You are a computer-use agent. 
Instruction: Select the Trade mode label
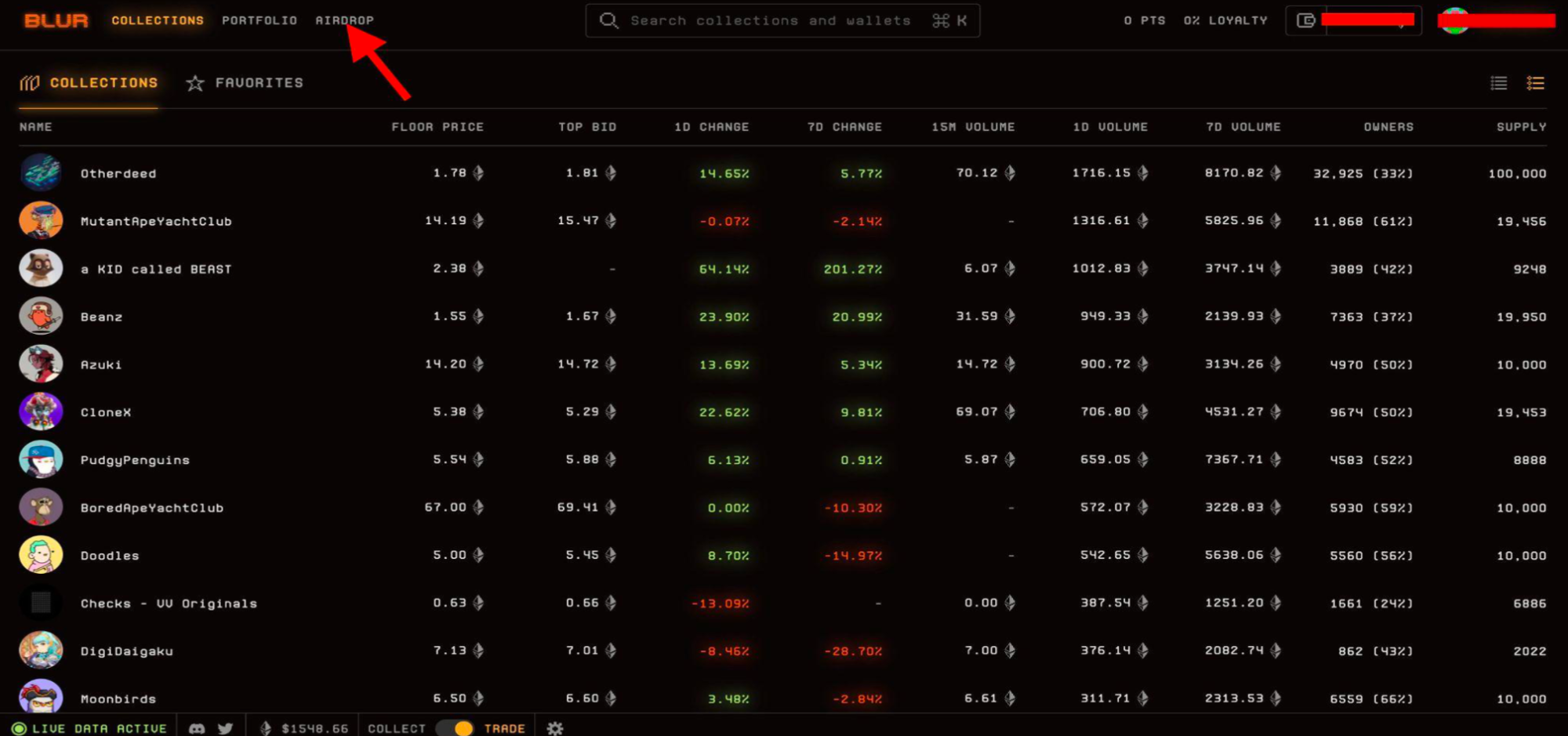click(504, 728)
